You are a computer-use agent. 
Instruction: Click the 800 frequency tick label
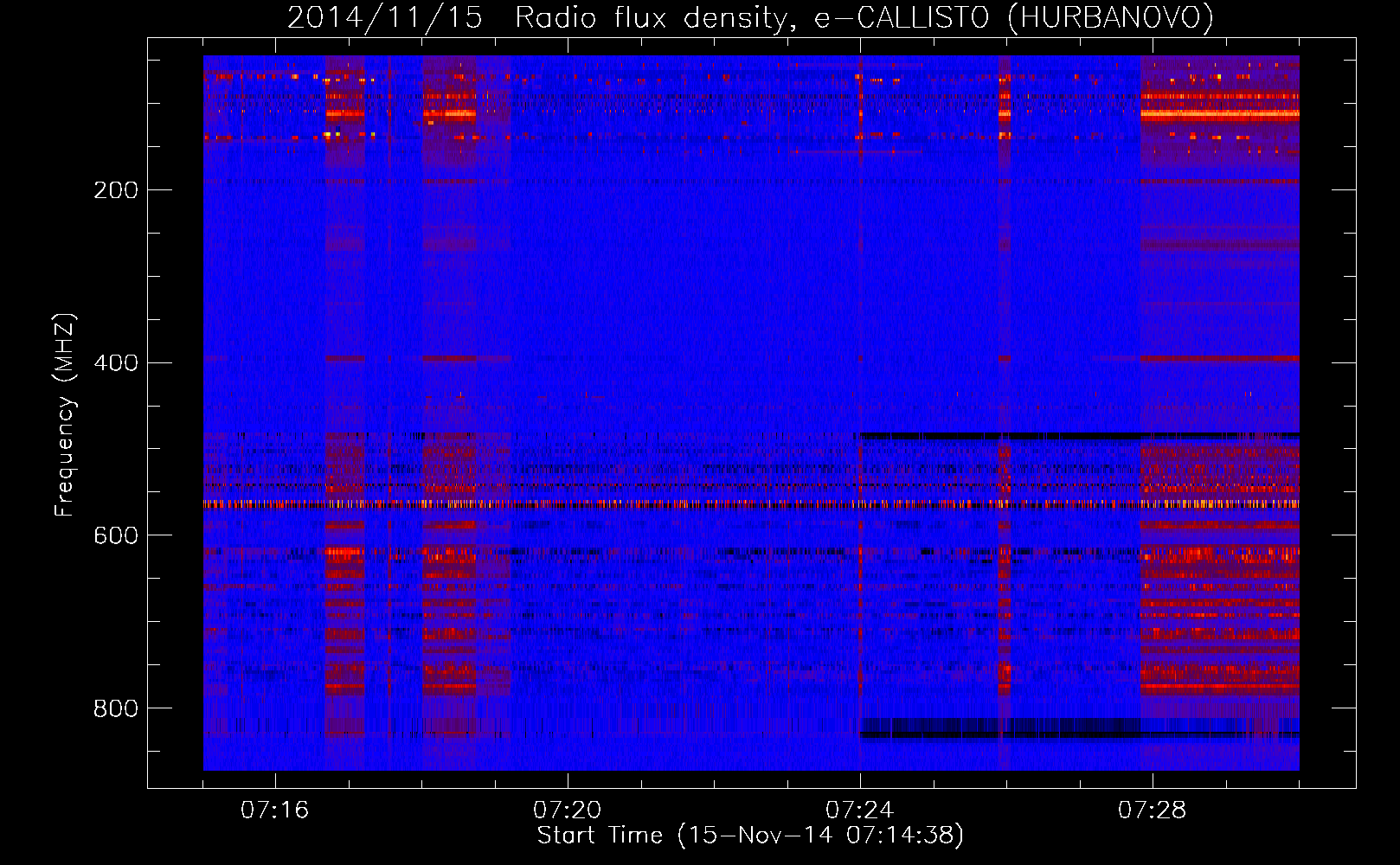116,709
